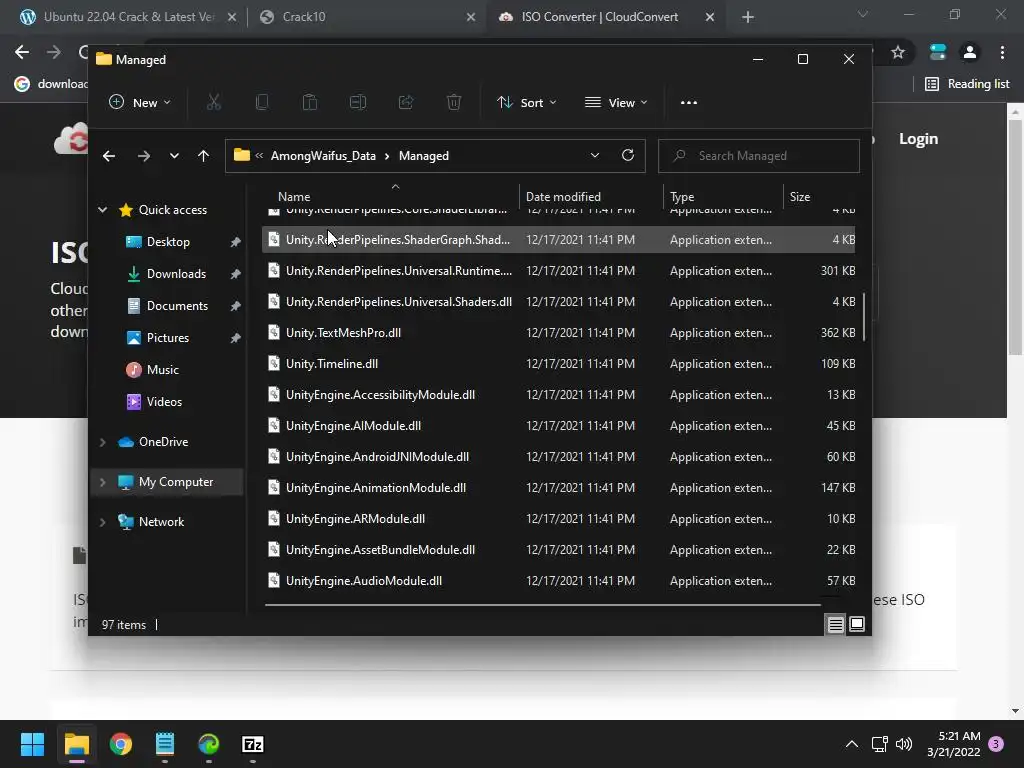Select Unity.TextMeshPro.dll file

coord(558,333)
